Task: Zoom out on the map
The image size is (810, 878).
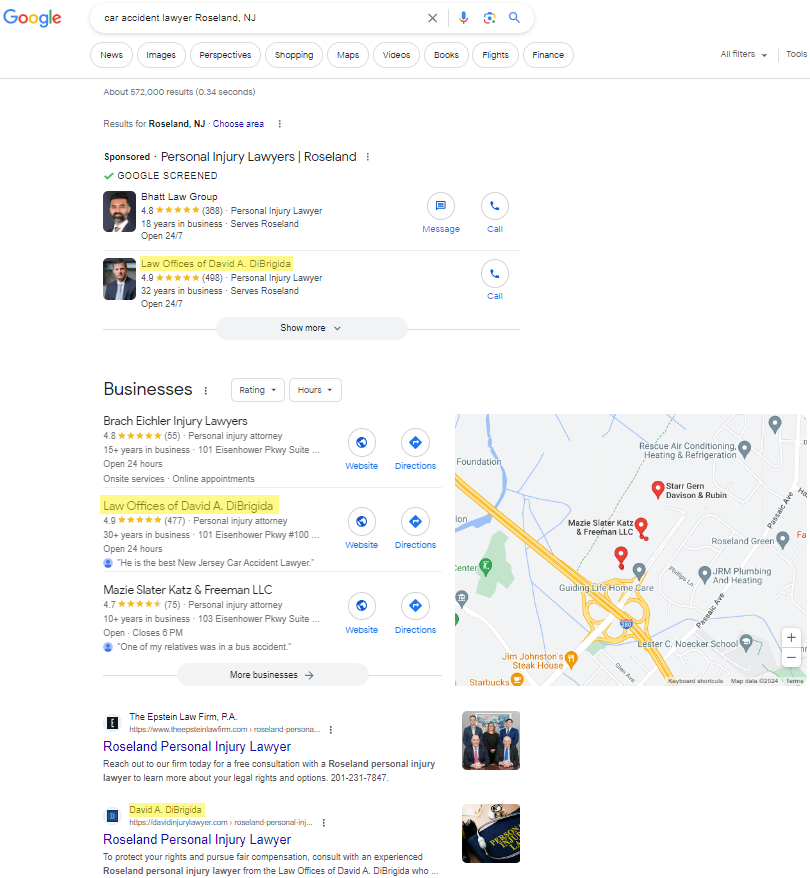Action: [791, 657]
